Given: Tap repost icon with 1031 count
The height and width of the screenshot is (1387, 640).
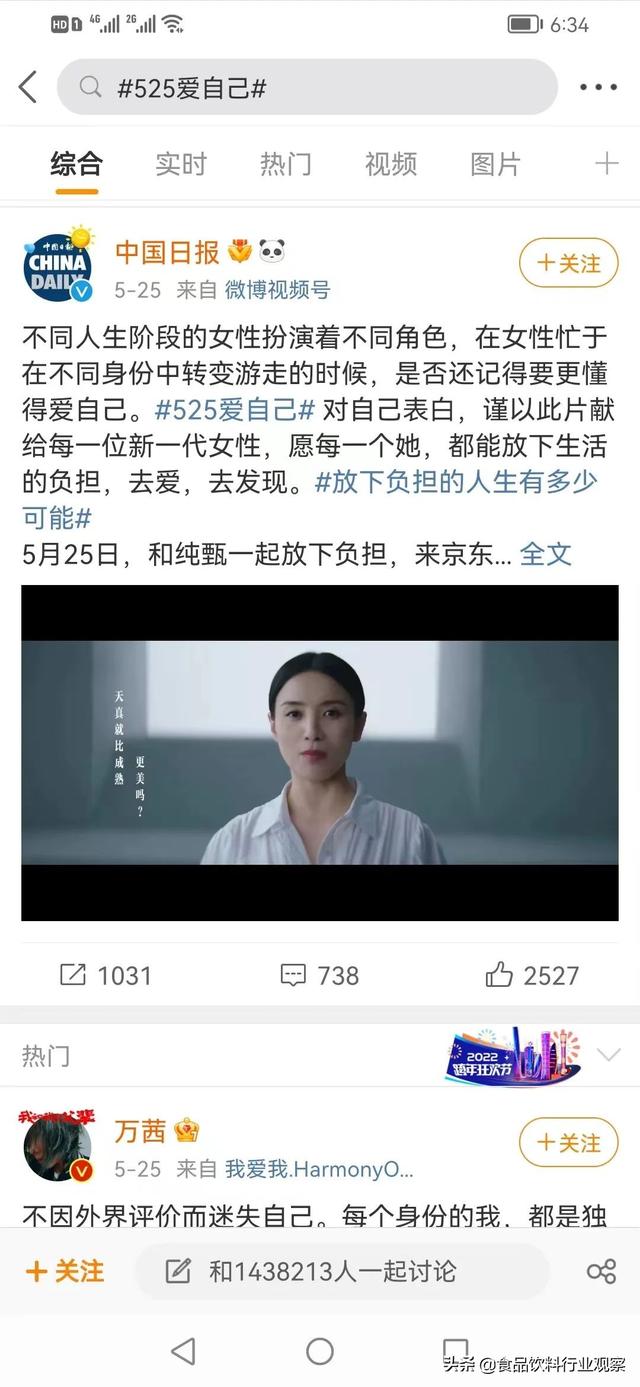Looking at the screenshot, I should click(x=73, y=974).
